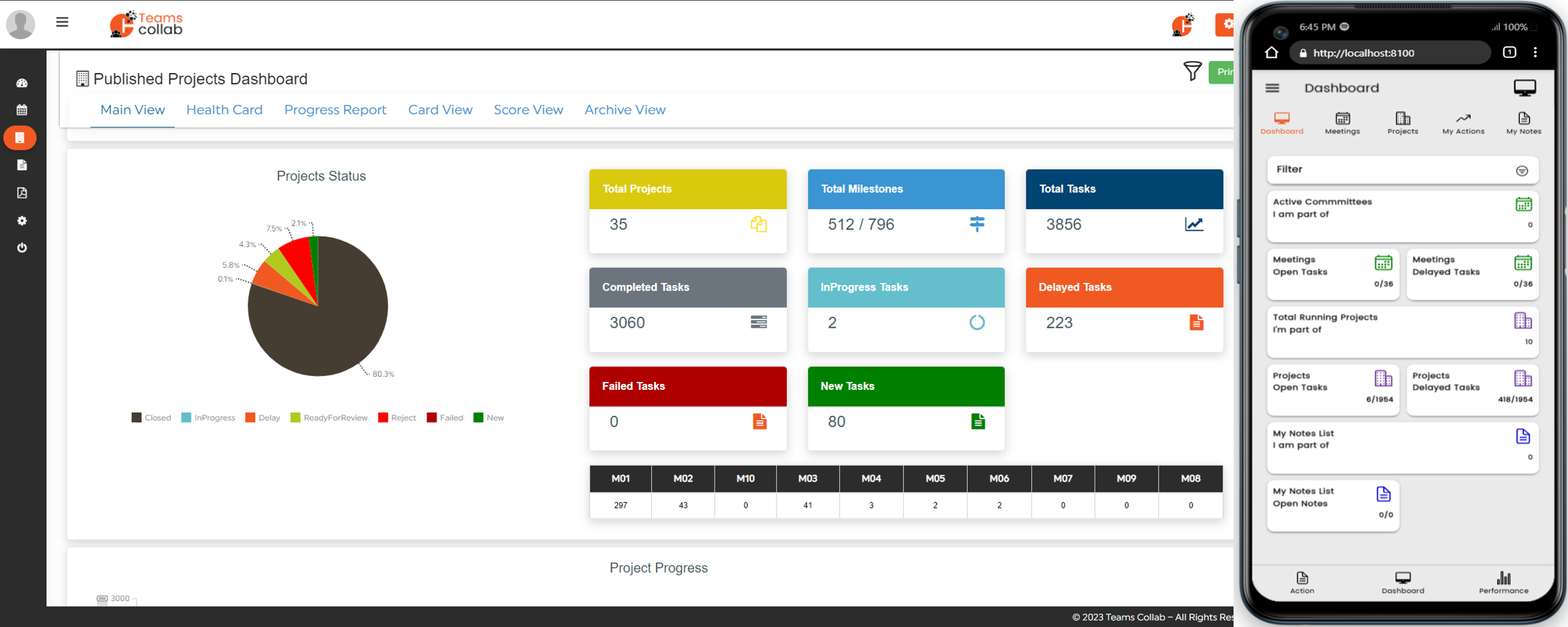Image resolution: width=1568 pixels, height=627 pixels.
Task: Tap My Actions in mobile top bar
Action: (x=1463, y=123)
